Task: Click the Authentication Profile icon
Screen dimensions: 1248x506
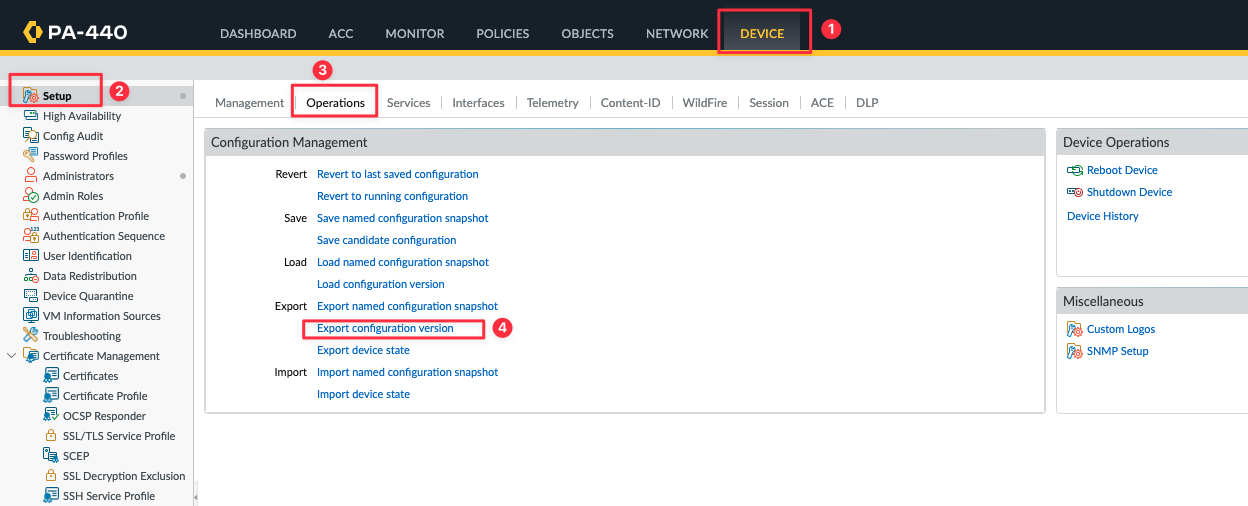Action: coord(31,216)
